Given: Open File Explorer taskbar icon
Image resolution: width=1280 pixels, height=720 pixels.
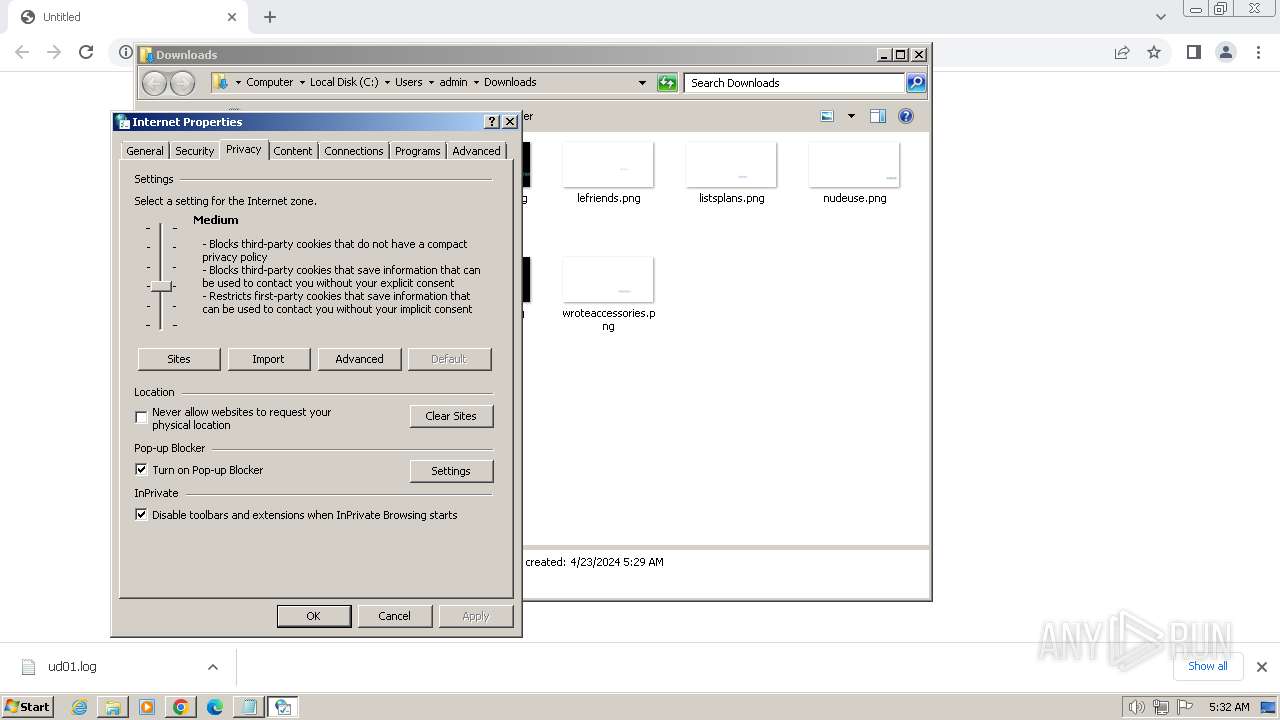Looking at the screenshot, I should click(113, 707).
